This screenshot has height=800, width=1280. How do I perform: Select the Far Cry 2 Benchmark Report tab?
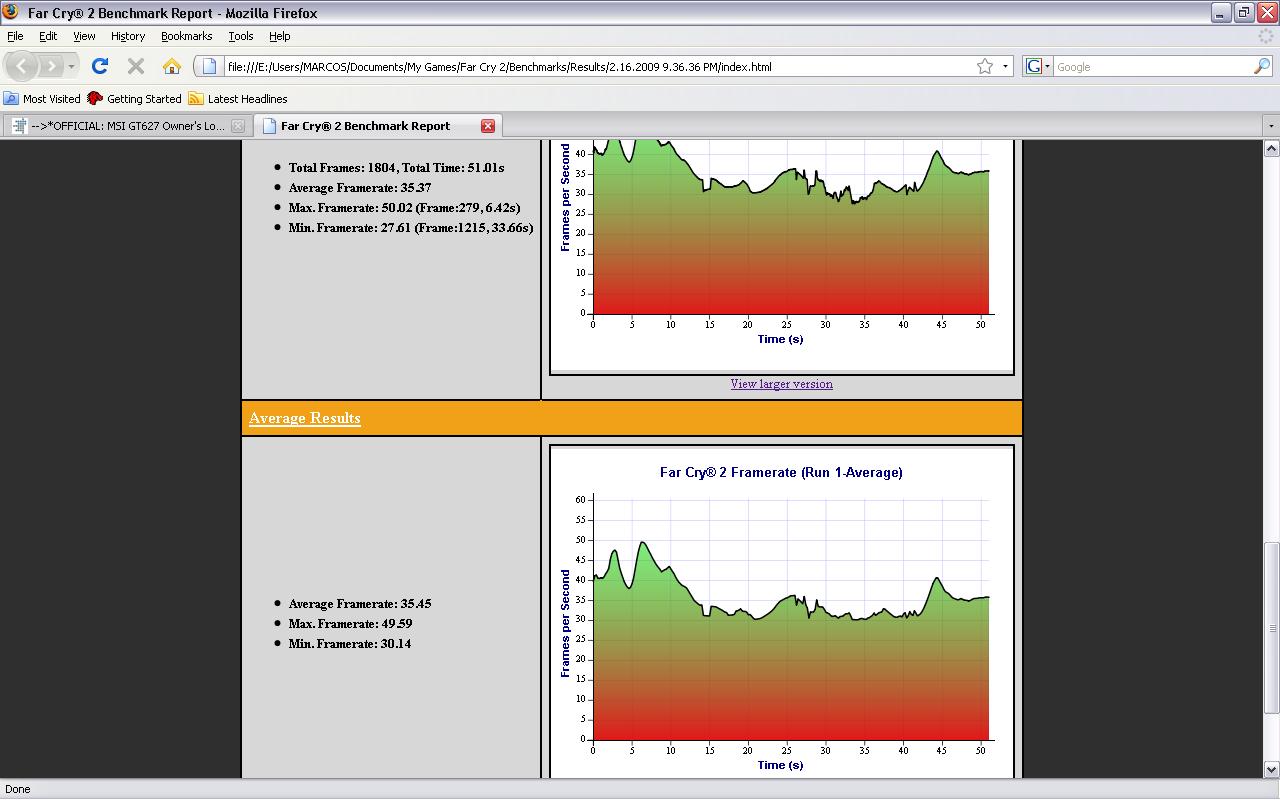click(x=376, y=126)
